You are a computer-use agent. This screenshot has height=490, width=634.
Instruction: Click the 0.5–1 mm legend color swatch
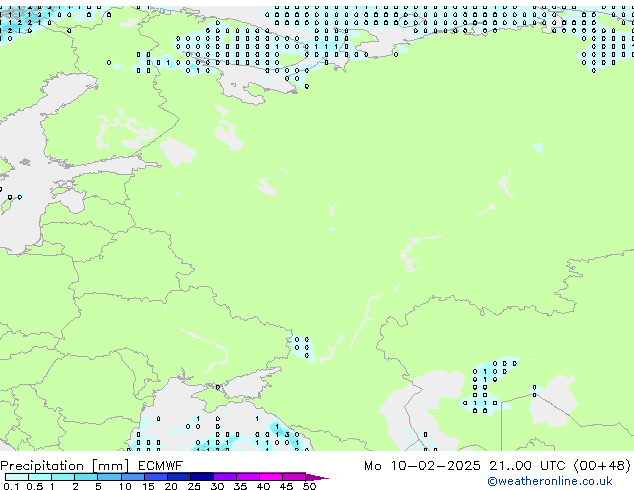[40, 477]
